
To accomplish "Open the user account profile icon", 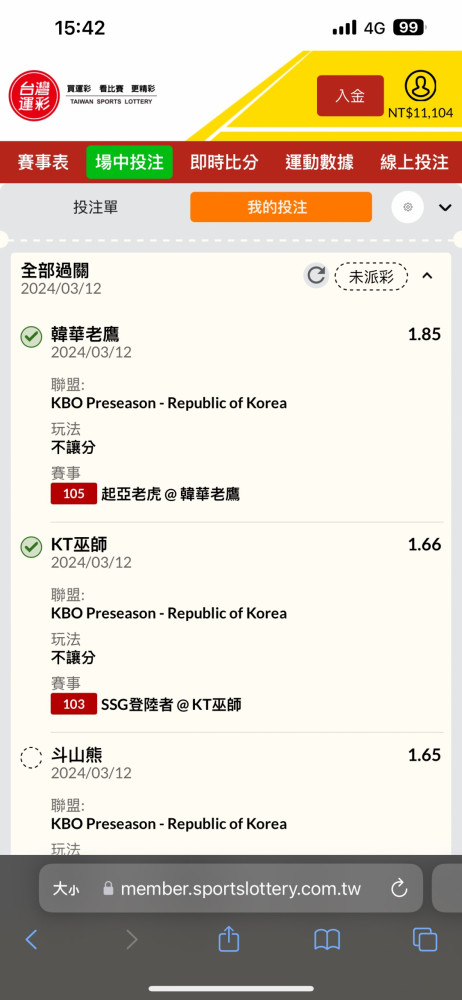I will 421,86.
